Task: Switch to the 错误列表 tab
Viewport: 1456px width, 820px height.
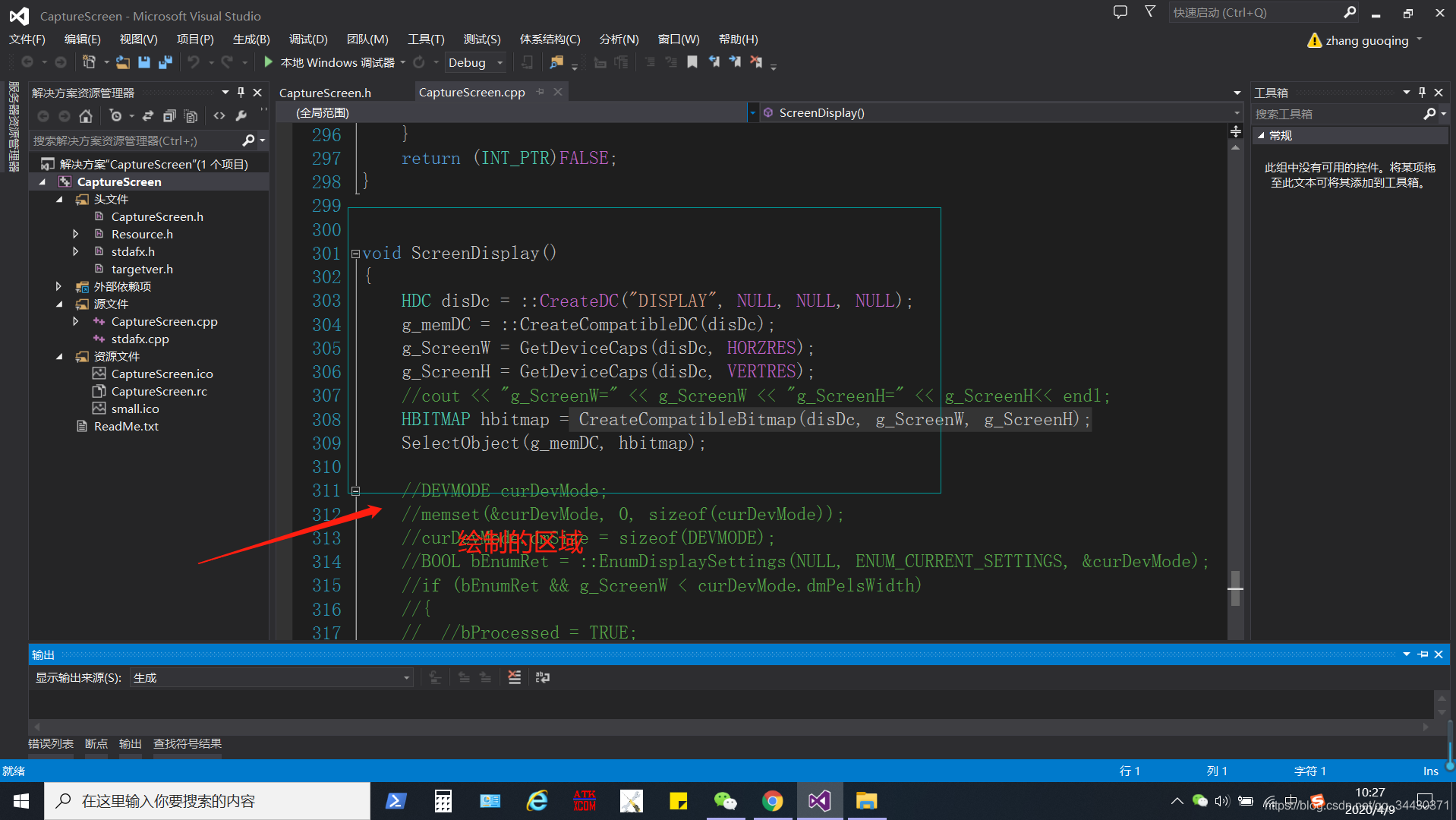Action: coord(51,743)
